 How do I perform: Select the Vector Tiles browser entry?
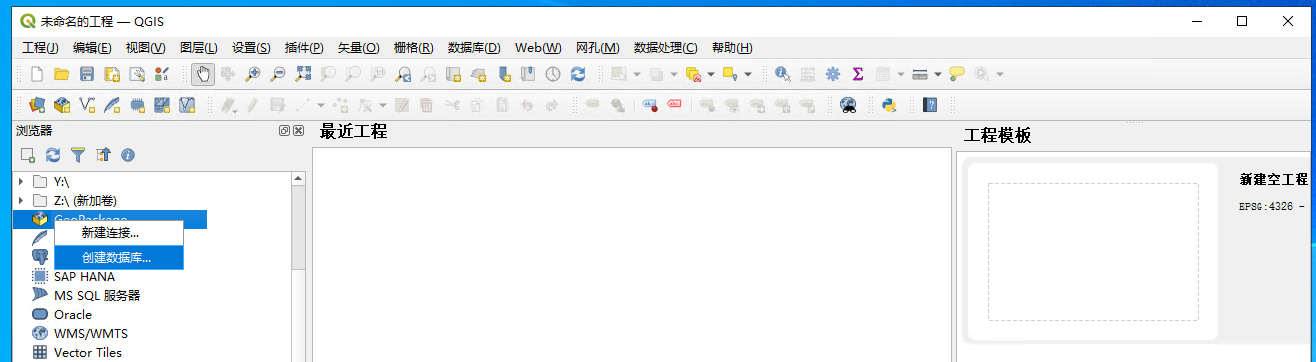tap(87, 352)
